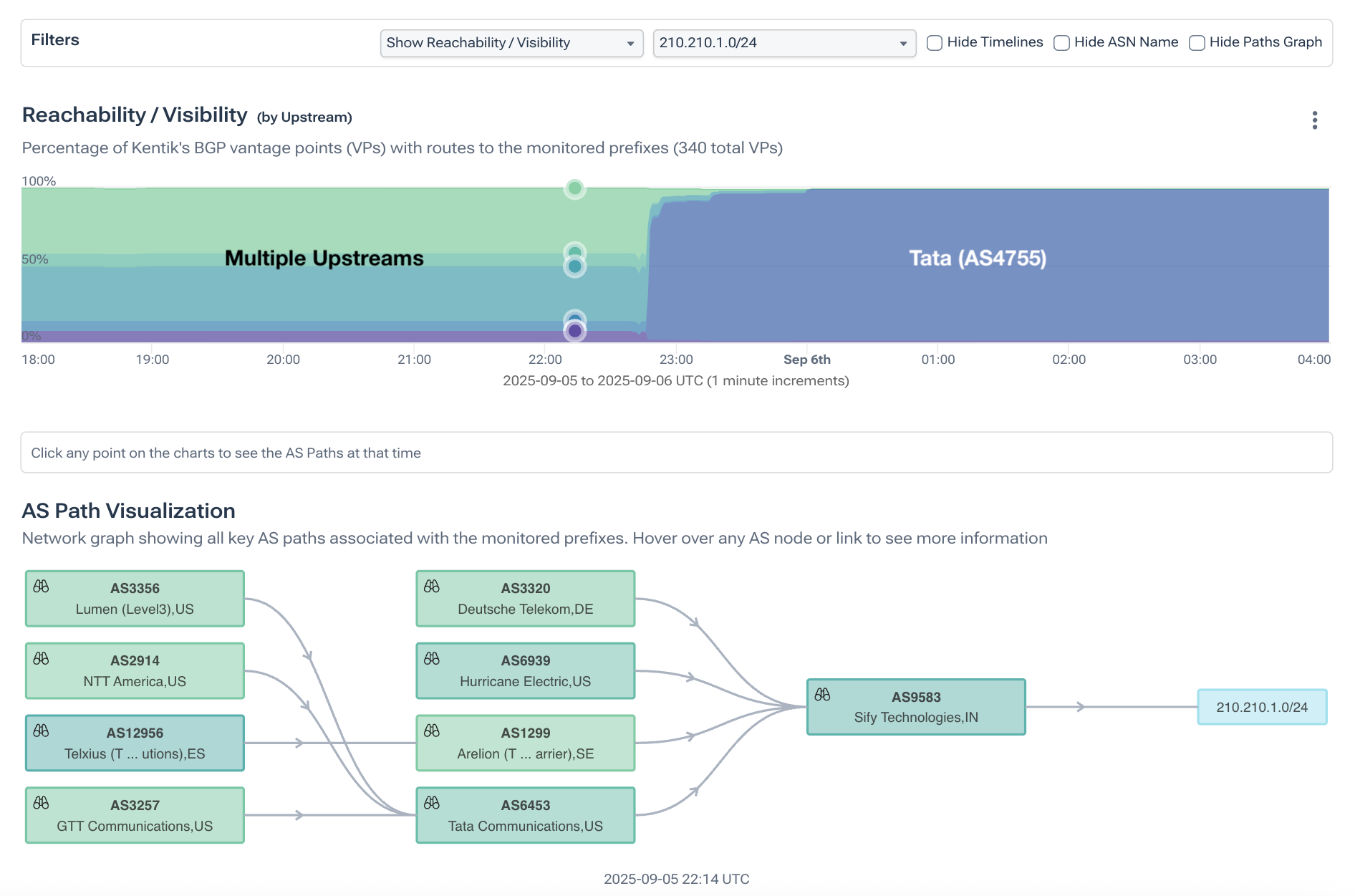Click the 23:00 time axis label
Screen dimensions: 1355x896
pos(676,360)
